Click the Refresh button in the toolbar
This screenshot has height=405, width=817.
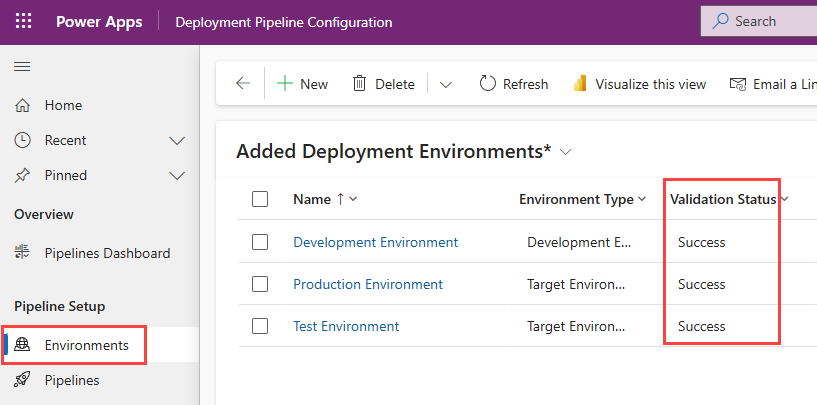coord(514,84)
